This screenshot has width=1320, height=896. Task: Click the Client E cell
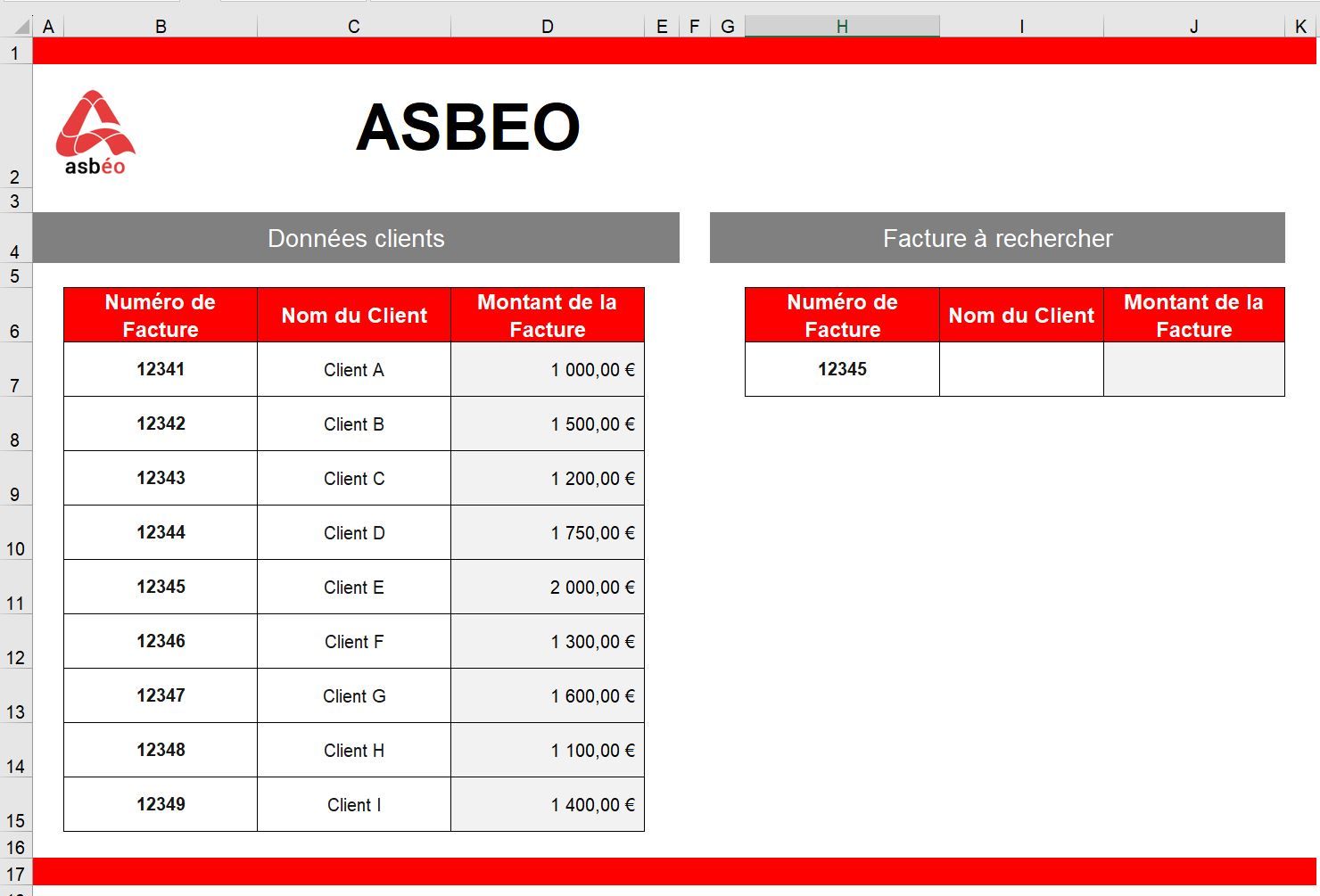pos(353,587)
